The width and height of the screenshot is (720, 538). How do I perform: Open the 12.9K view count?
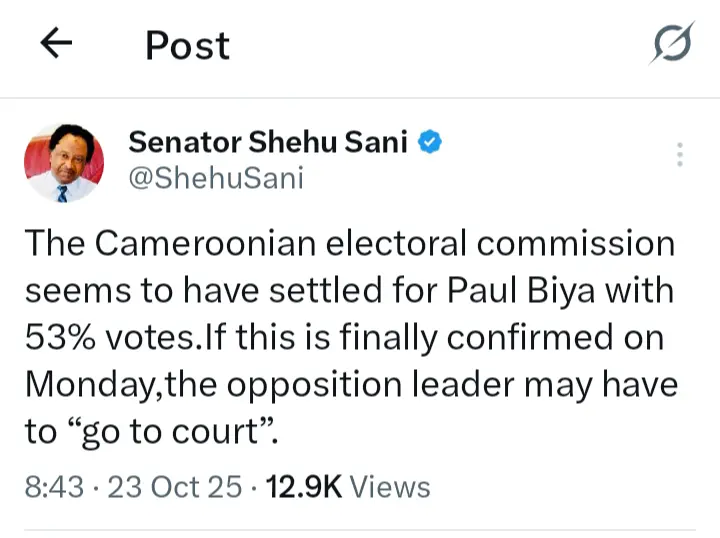click(x=302, y=487)
